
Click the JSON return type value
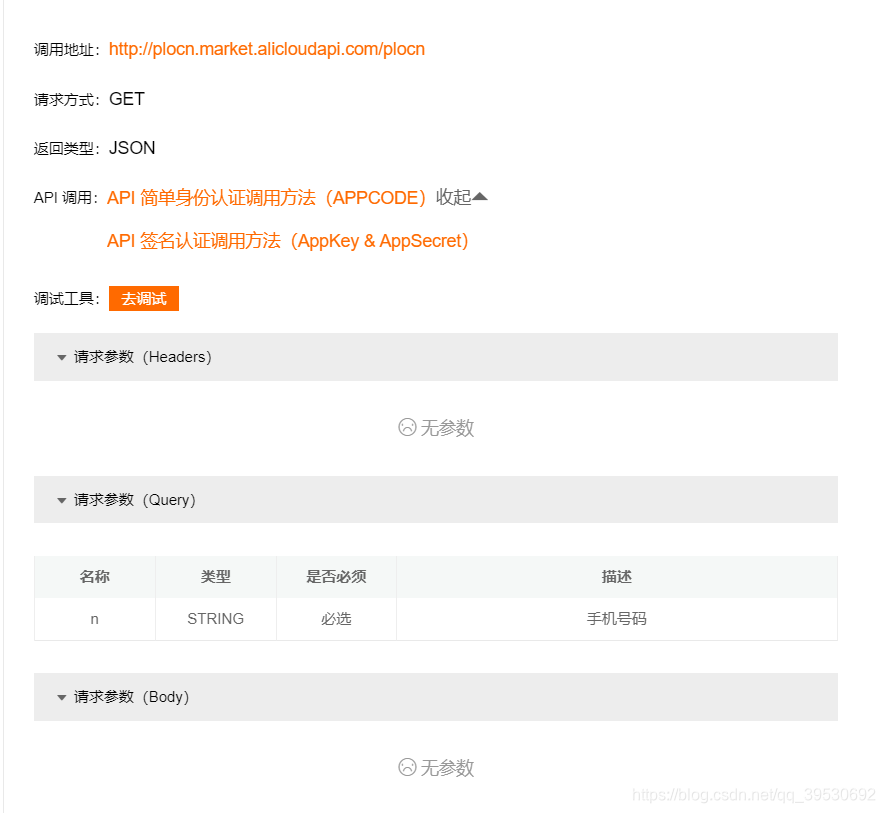132,148
